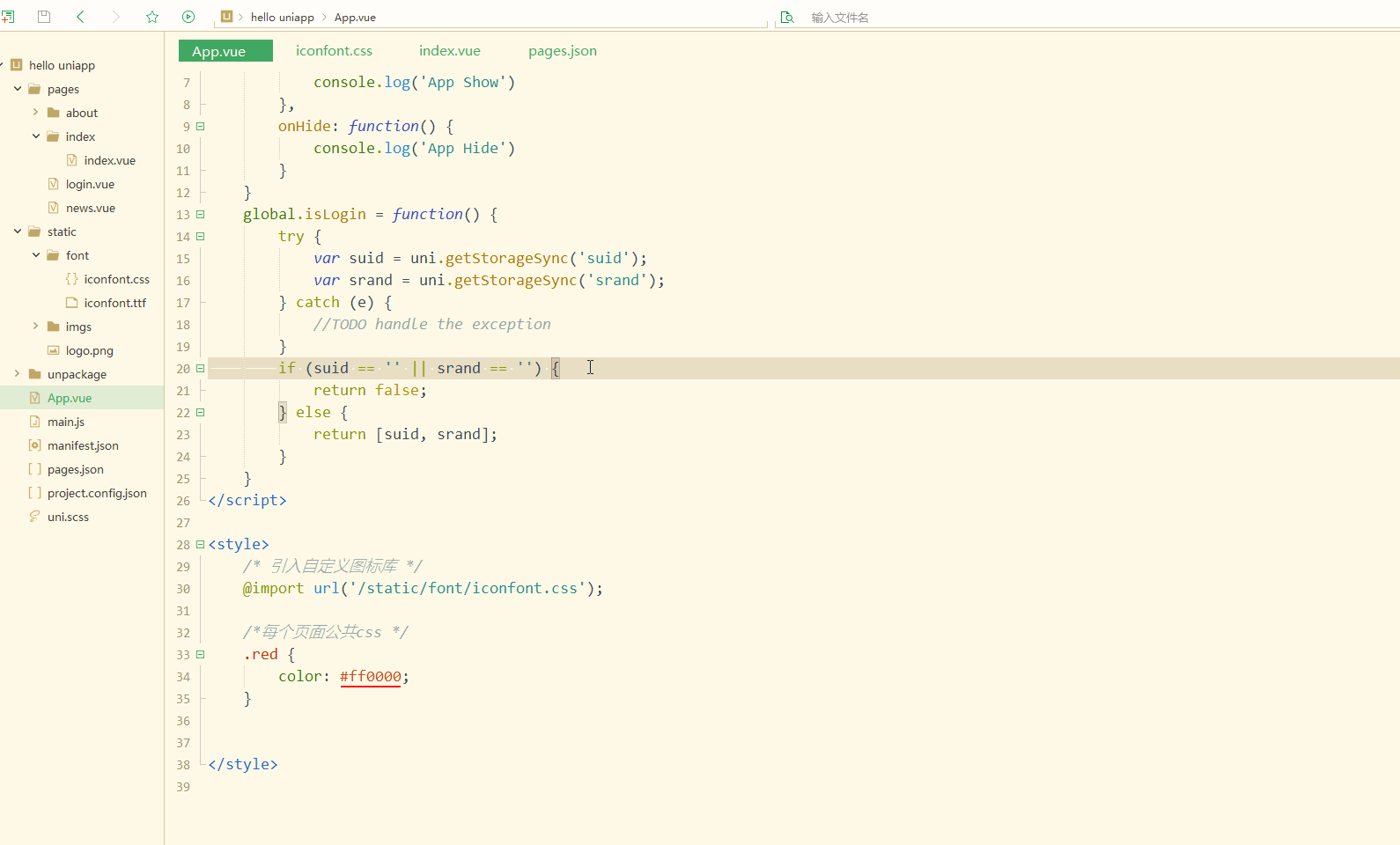Select iconfont.ttf in the project tree
Screen dimensions: 1400x845
(115, 303)
